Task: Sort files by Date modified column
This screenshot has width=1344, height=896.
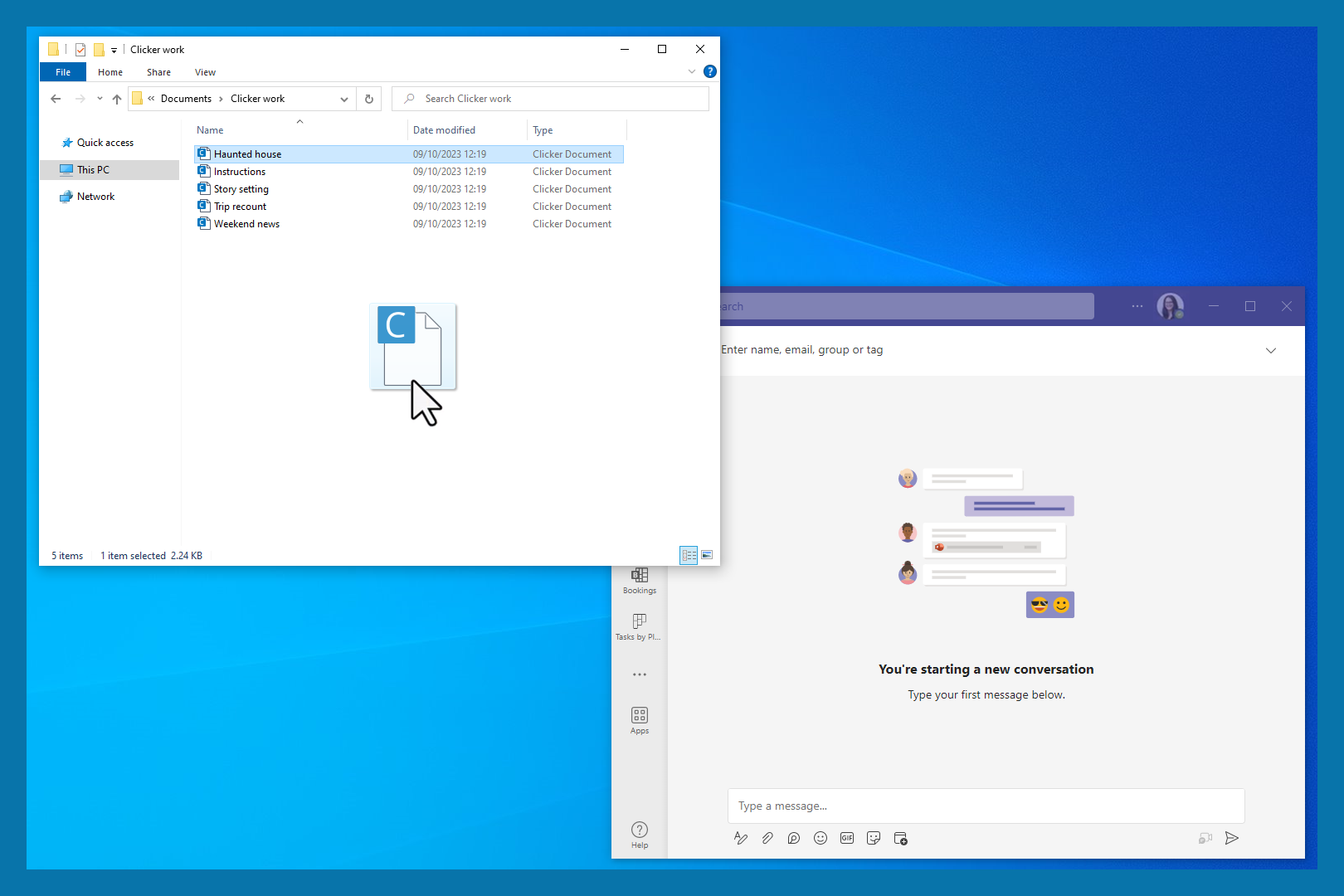Action: (445, 130)
